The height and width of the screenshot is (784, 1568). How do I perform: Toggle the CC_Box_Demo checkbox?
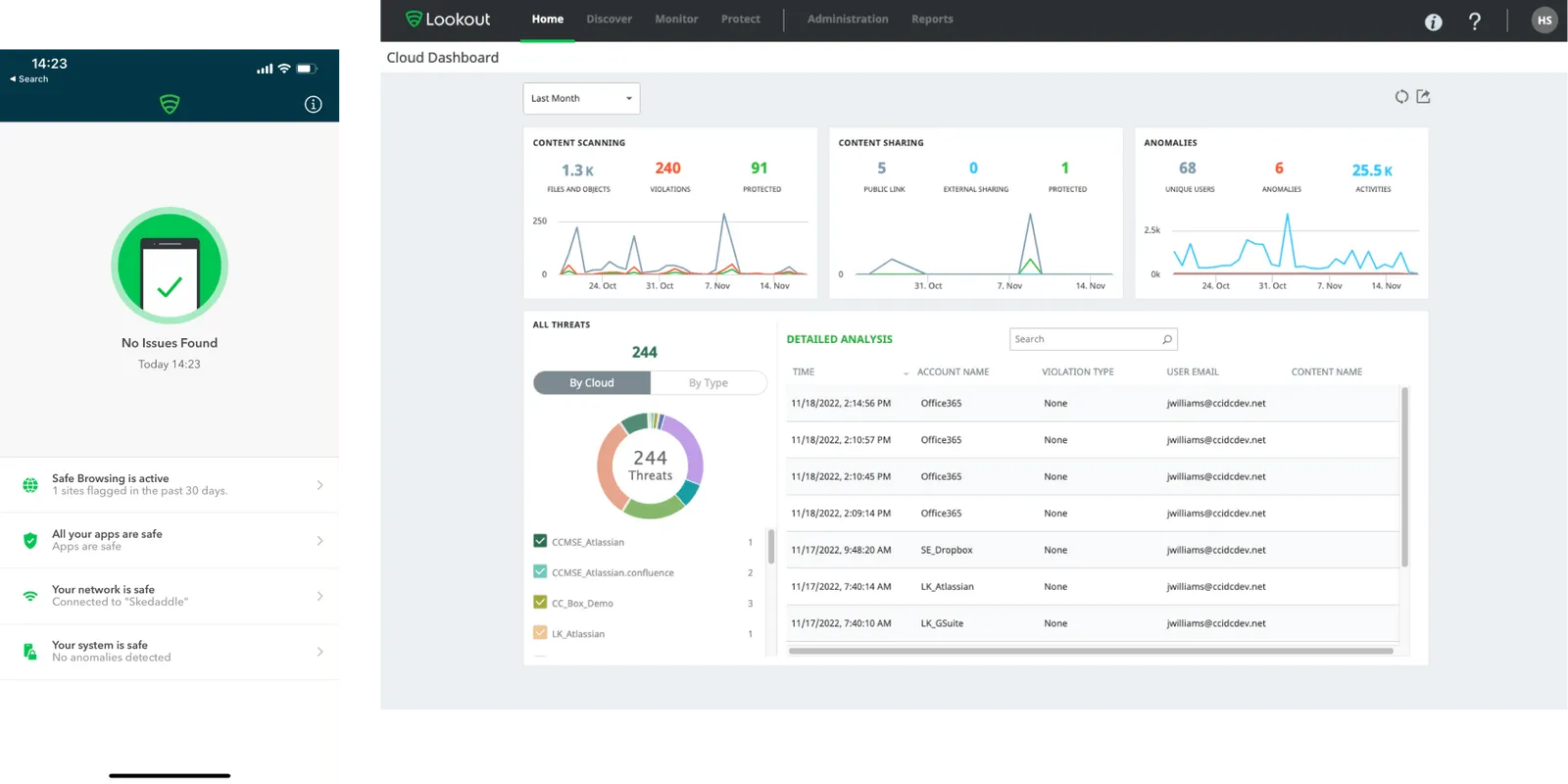(540, 603)
